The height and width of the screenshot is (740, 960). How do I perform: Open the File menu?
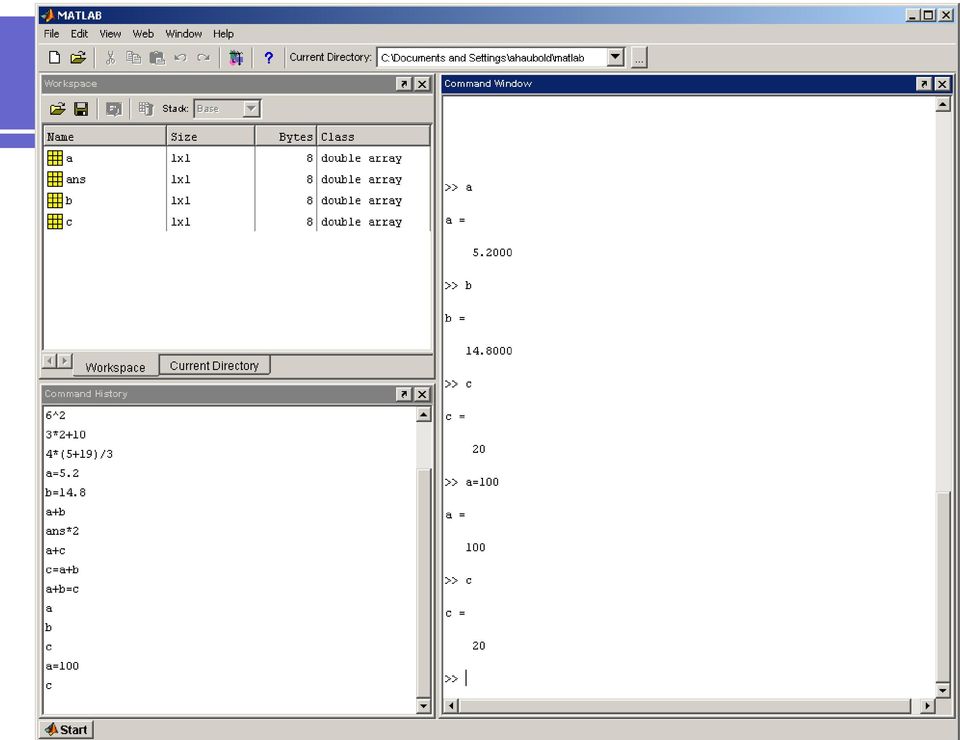tap(51, 34)
